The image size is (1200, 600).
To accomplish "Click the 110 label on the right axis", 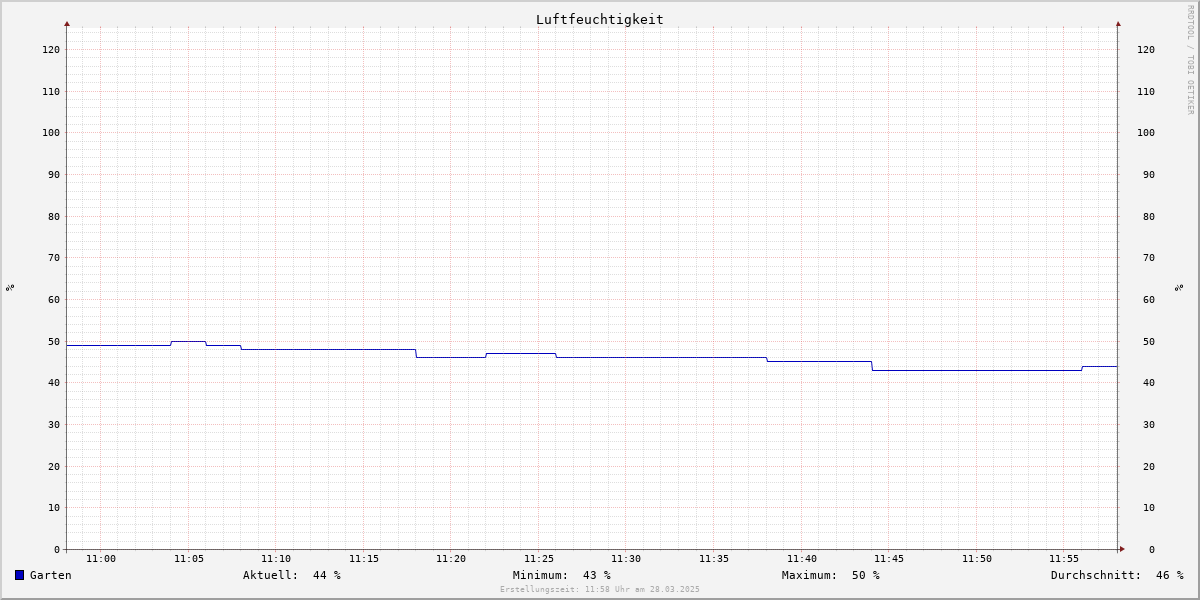I will (x=1146, y=91).
